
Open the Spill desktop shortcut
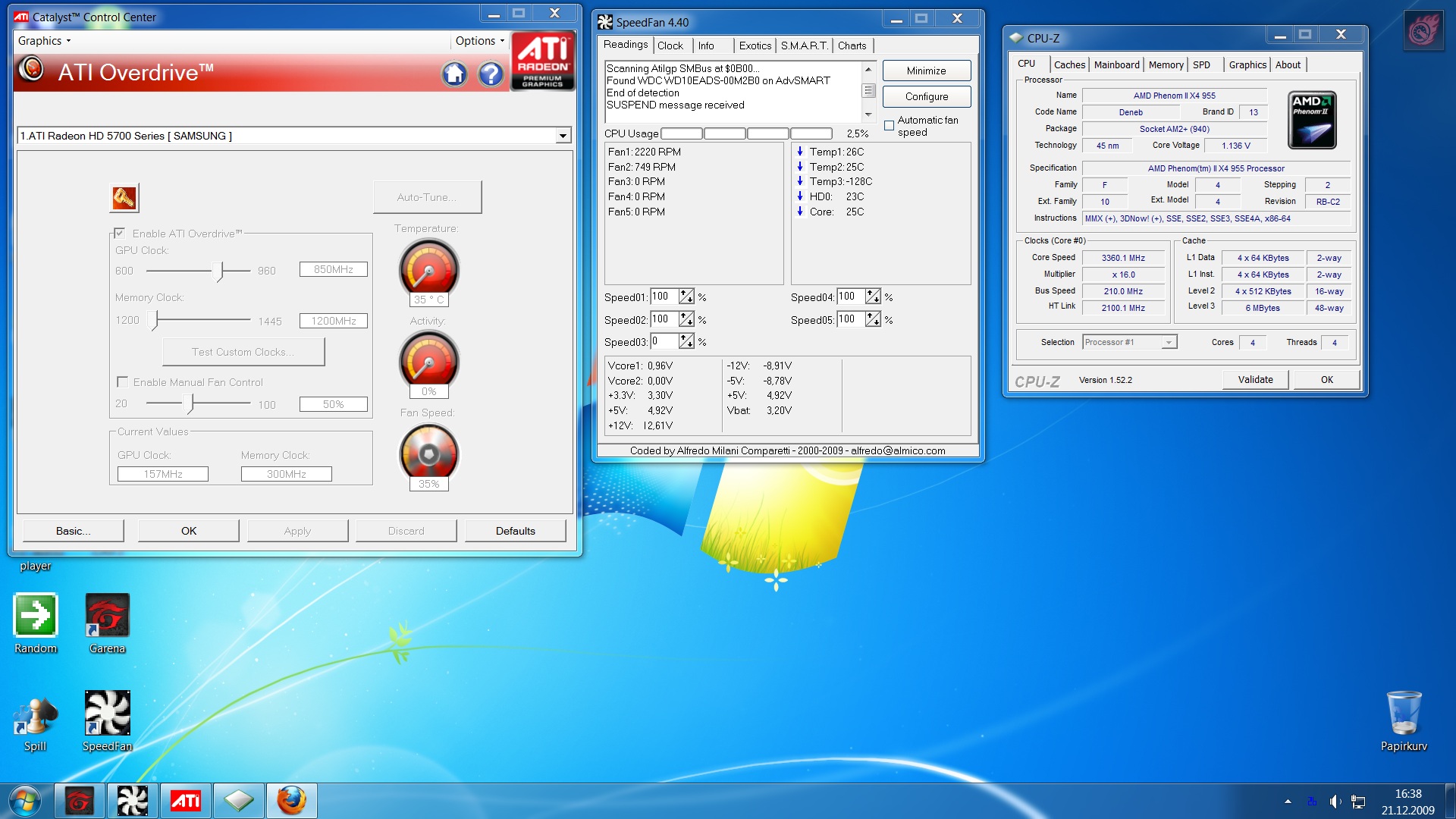[35, 723]
